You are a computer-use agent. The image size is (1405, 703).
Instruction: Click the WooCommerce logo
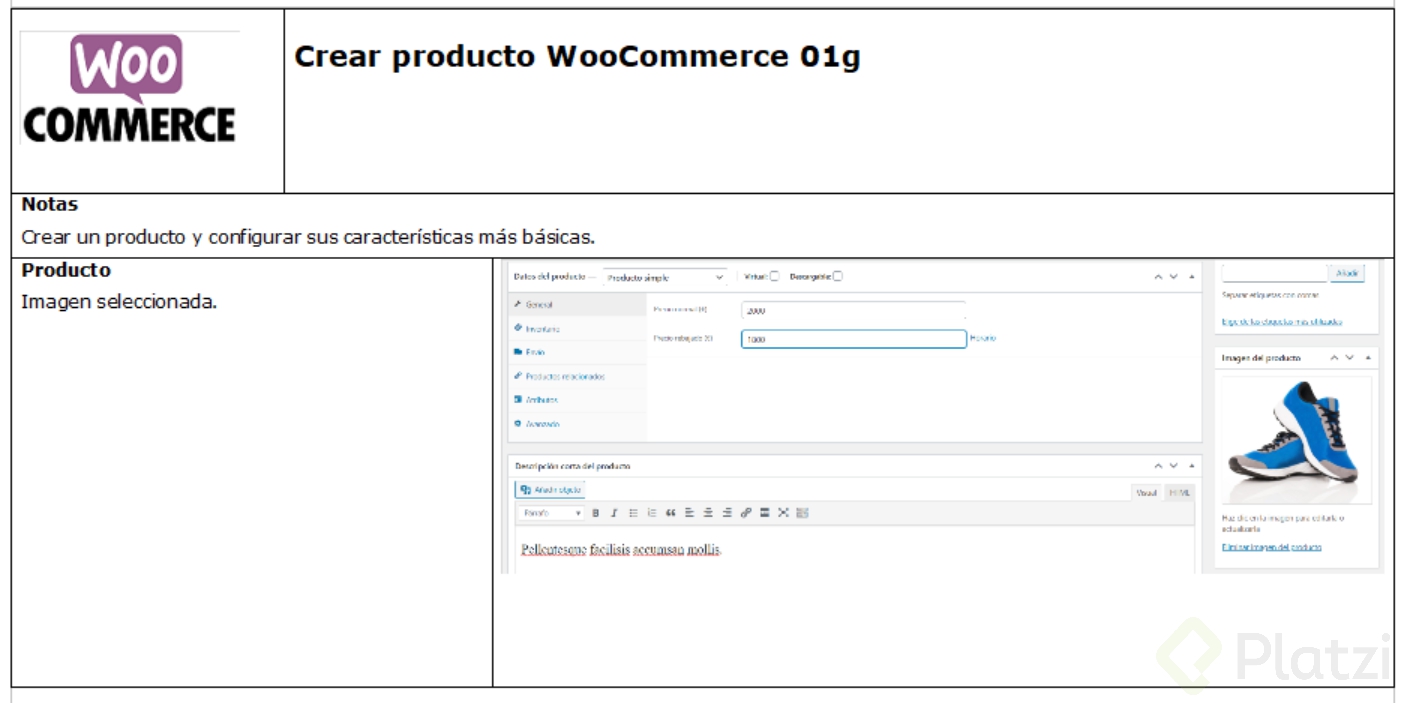129,89
